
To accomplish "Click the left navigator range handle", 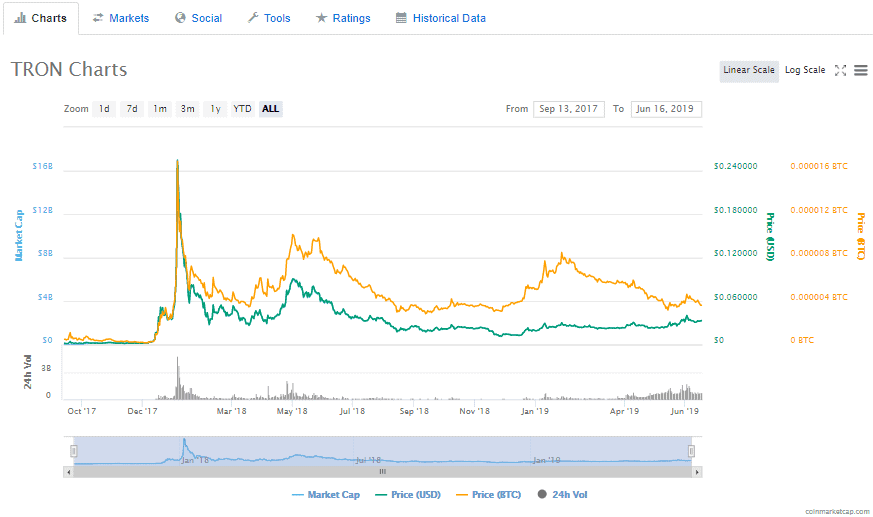I will click(x=73, y=451).
